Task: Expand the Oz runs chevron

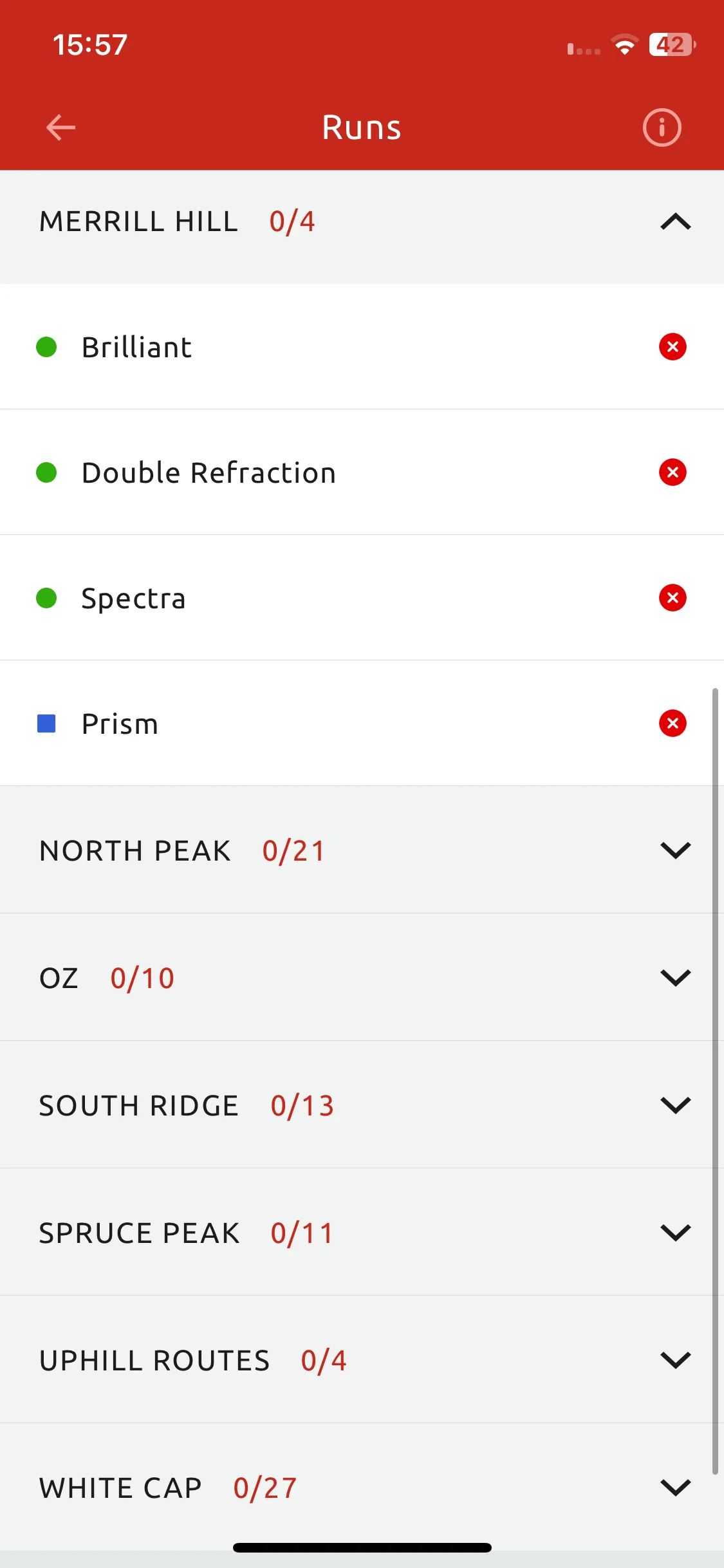Action: tap(676, 978)
